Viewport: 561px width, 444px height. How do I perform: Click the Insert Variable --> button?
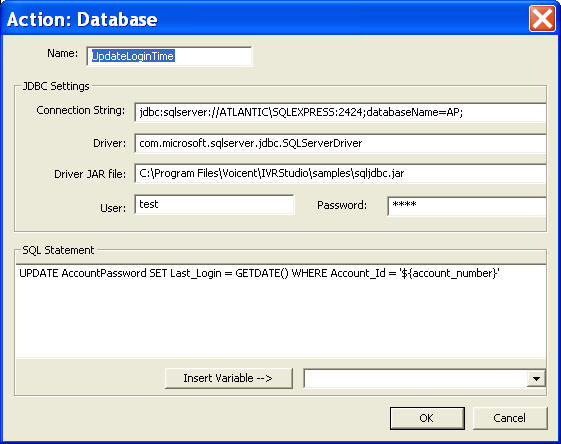pos(229,378)
